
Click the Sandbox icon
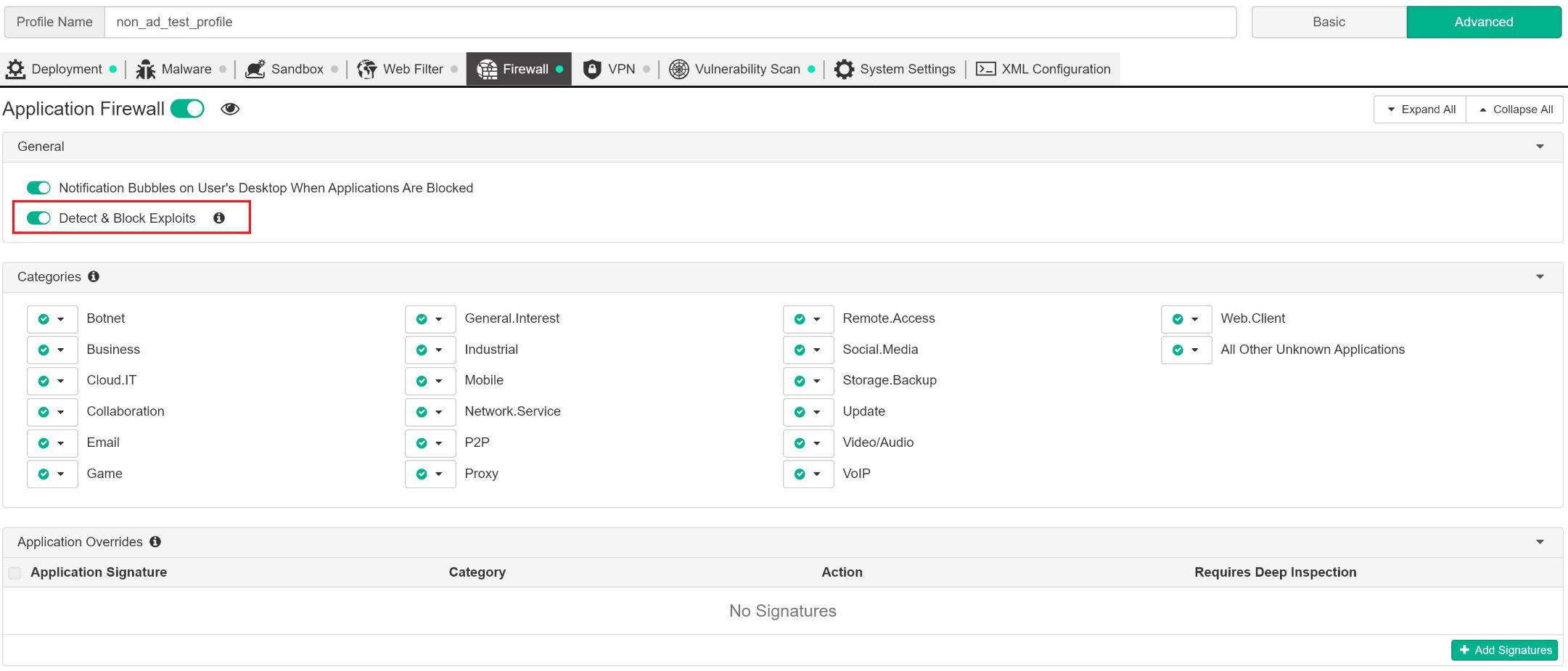click(255, 69)
